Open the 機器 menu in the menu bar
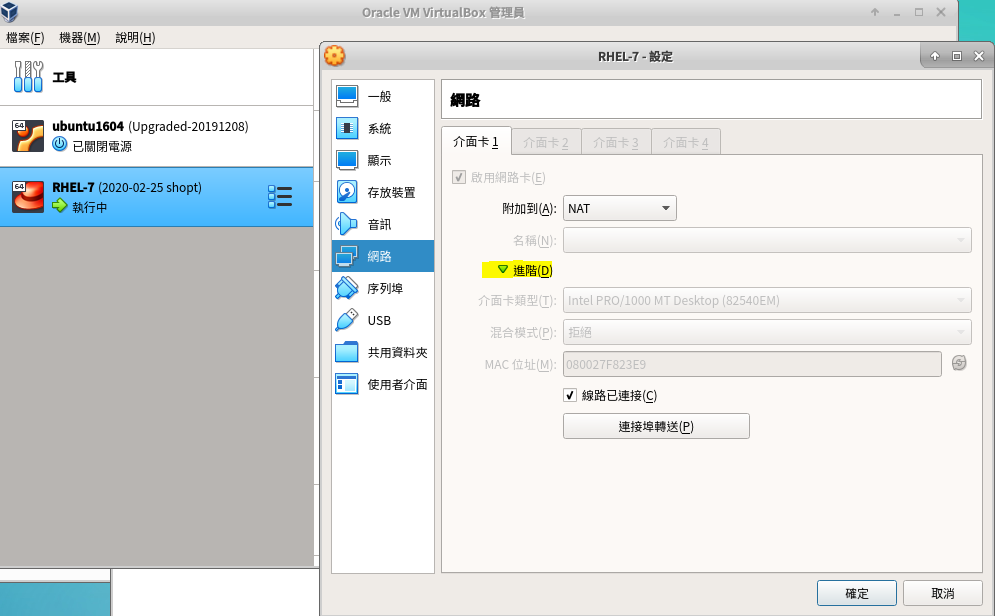 pos(80,38)
